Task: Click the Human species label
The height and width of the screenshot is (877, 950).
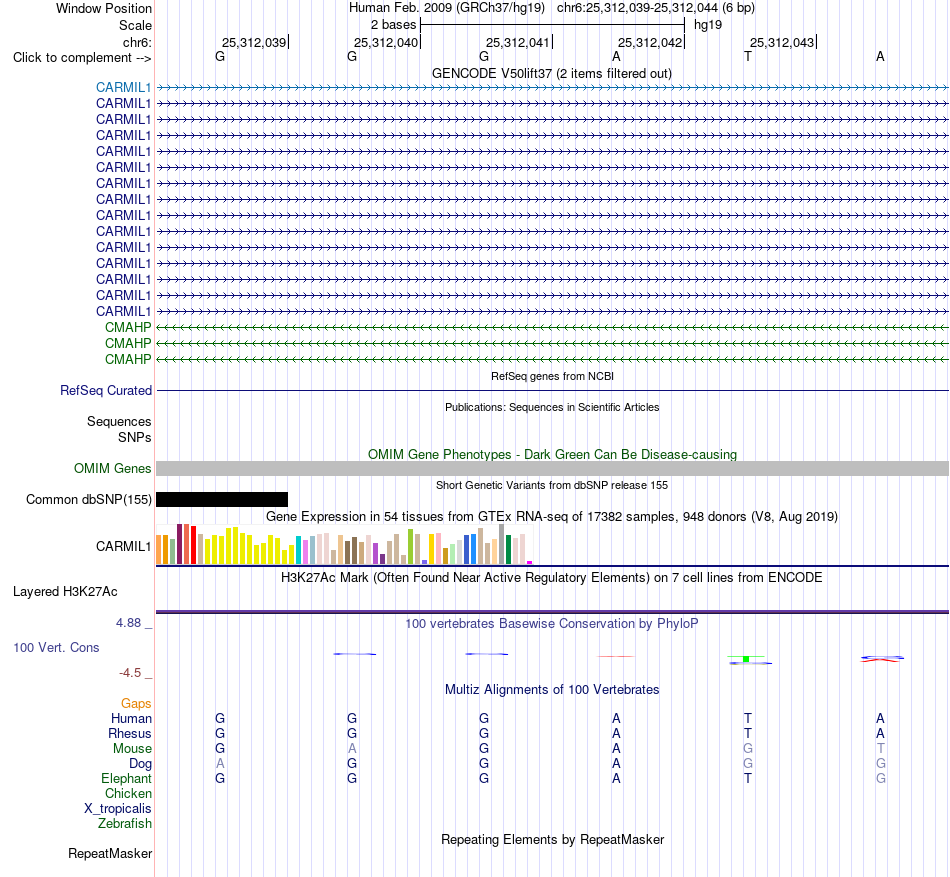Action: 131,718
